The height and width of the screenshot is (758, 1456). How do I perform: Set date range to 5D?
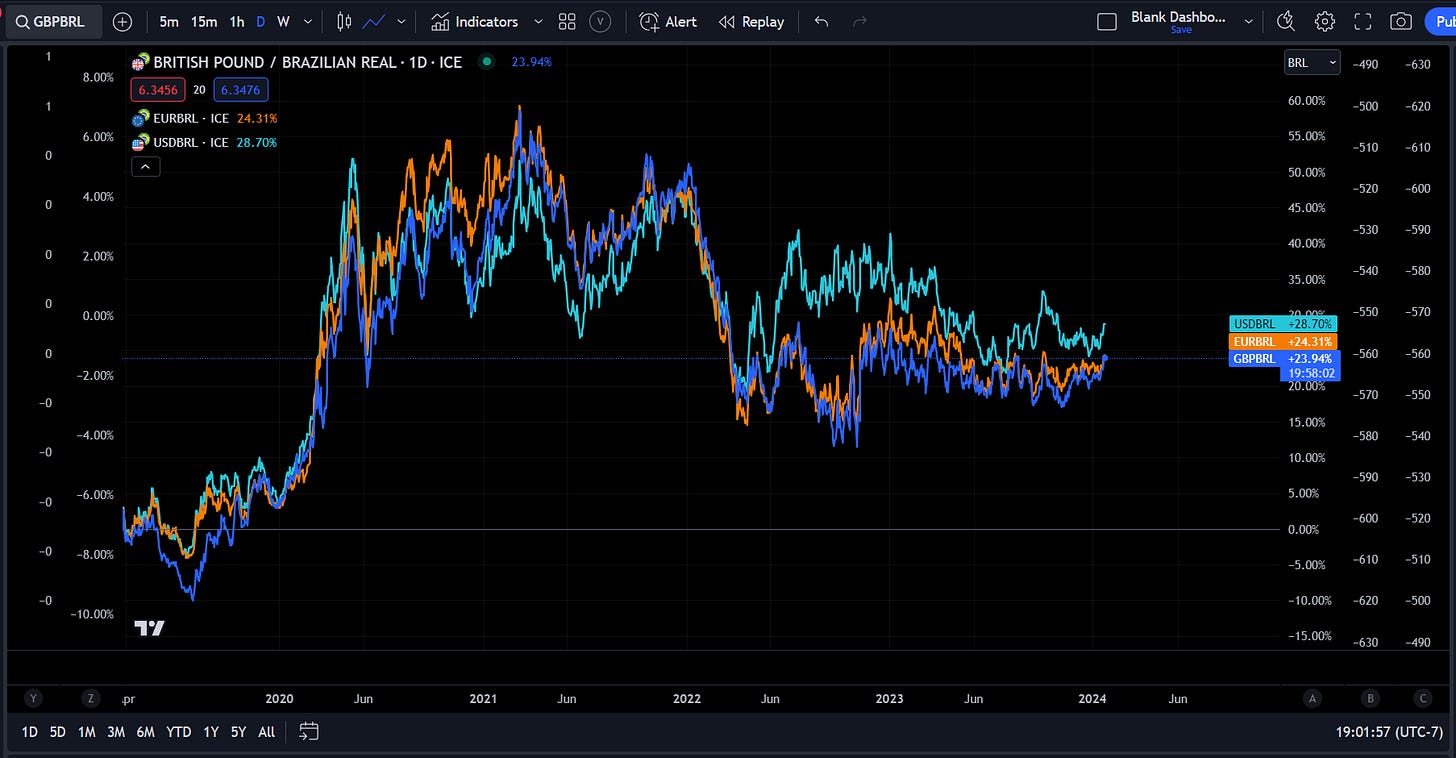pos(58,732)
